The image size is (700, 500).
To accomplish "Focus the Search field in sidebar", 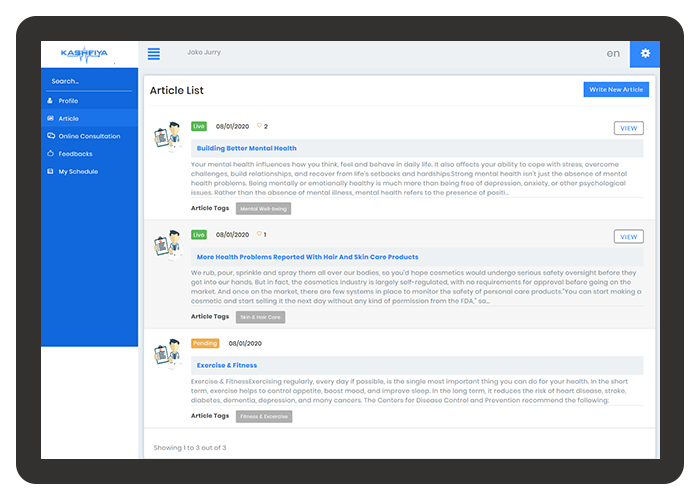I will point(89,81).
